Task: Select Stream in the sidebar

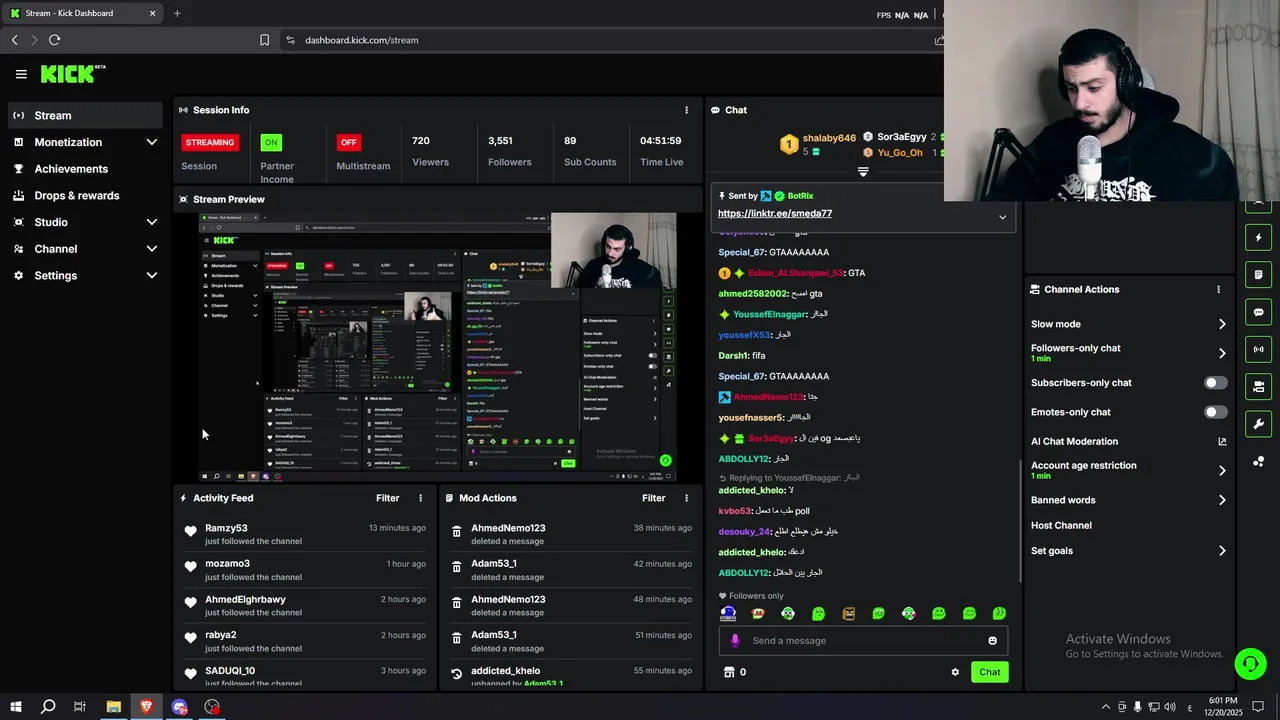Action: pyautogui.click(x=84, y=115)
